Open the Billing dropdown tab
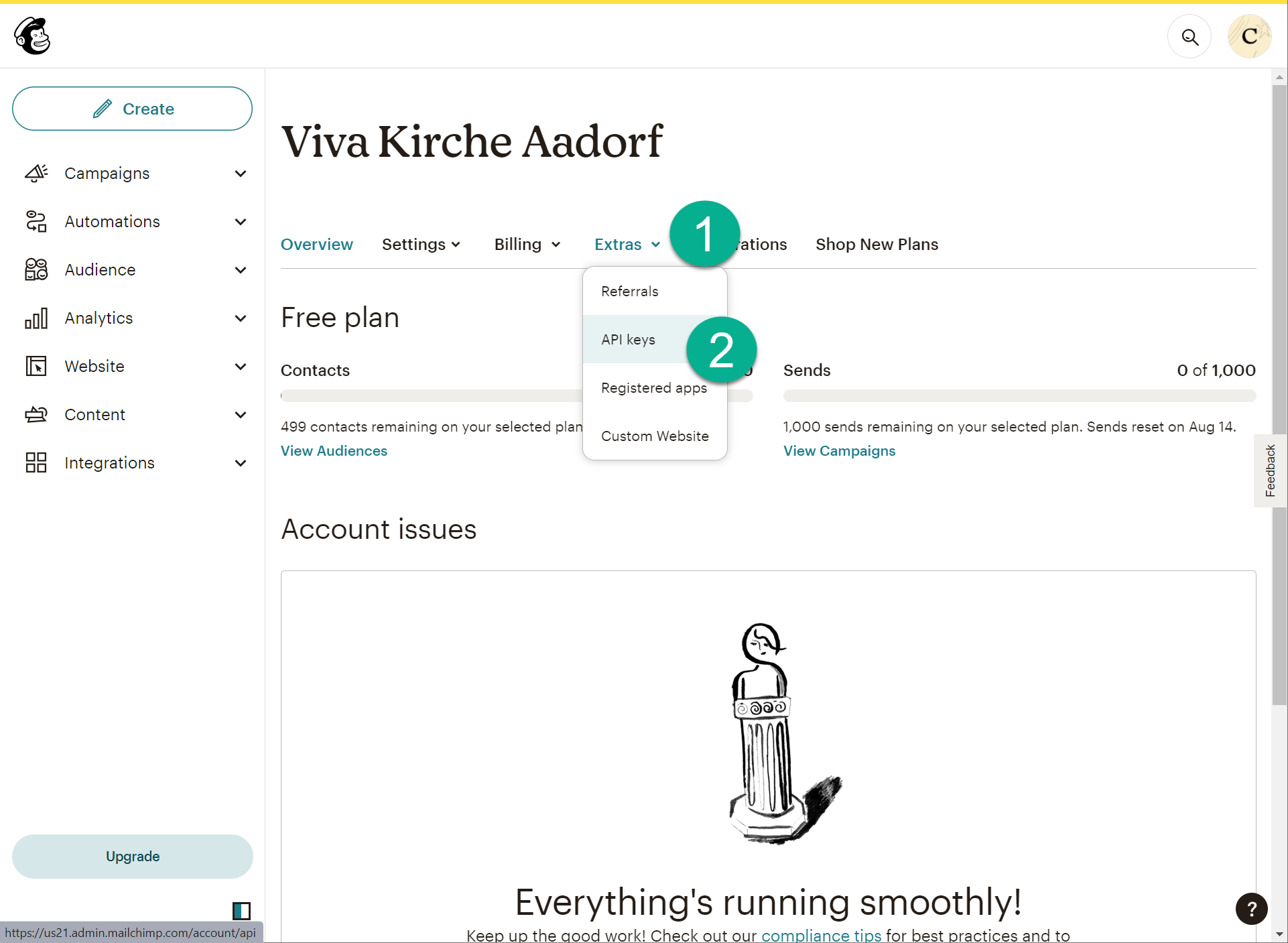 527,245
